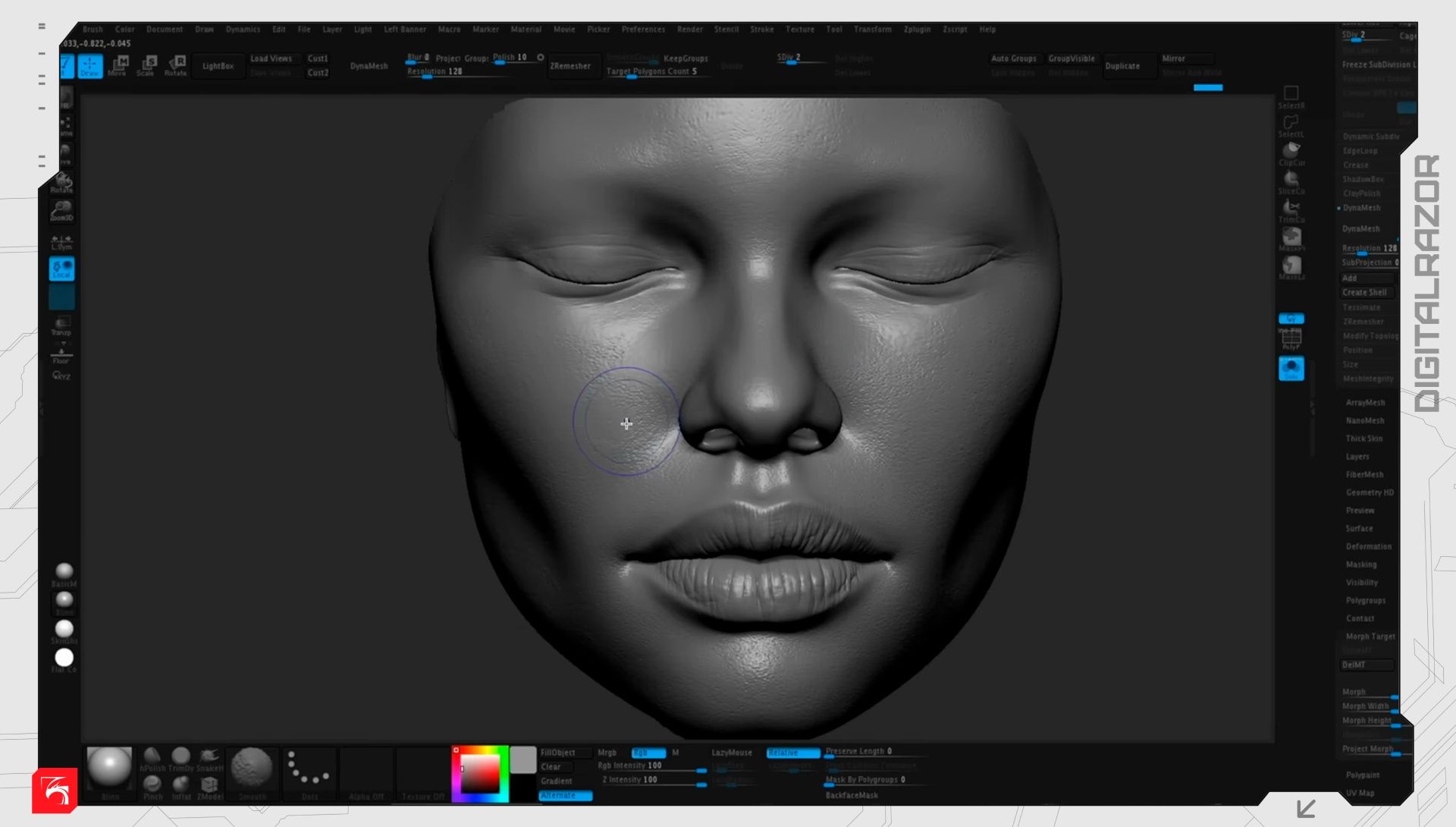This screenshot has height=827, width=1456.
Task: Click the main color picker square
Action: 481,774
